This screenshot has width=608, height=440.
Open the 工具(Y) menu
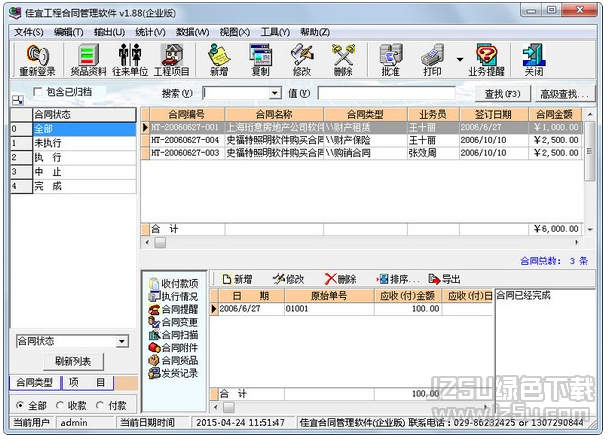[x=275, y=32]
